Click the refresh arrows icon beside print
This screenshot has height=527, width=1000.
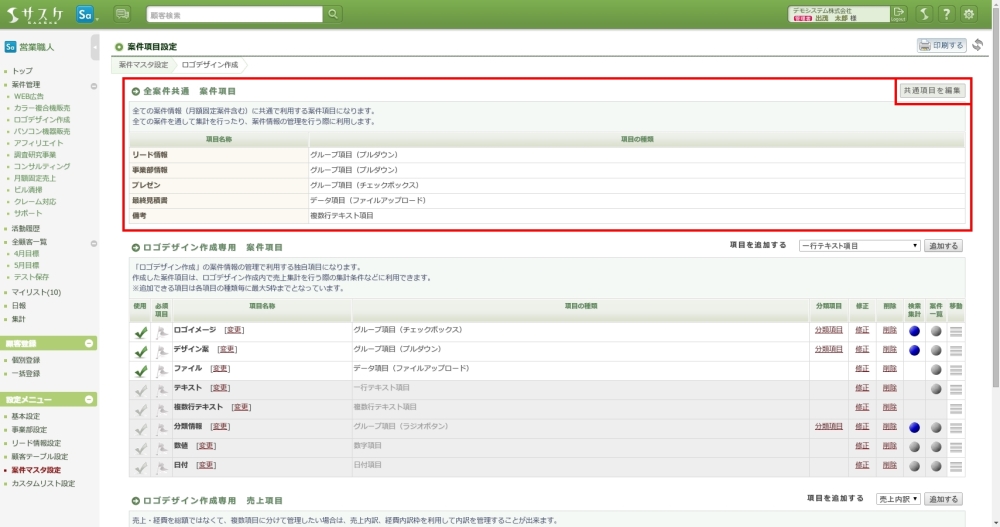pos(977,46)
